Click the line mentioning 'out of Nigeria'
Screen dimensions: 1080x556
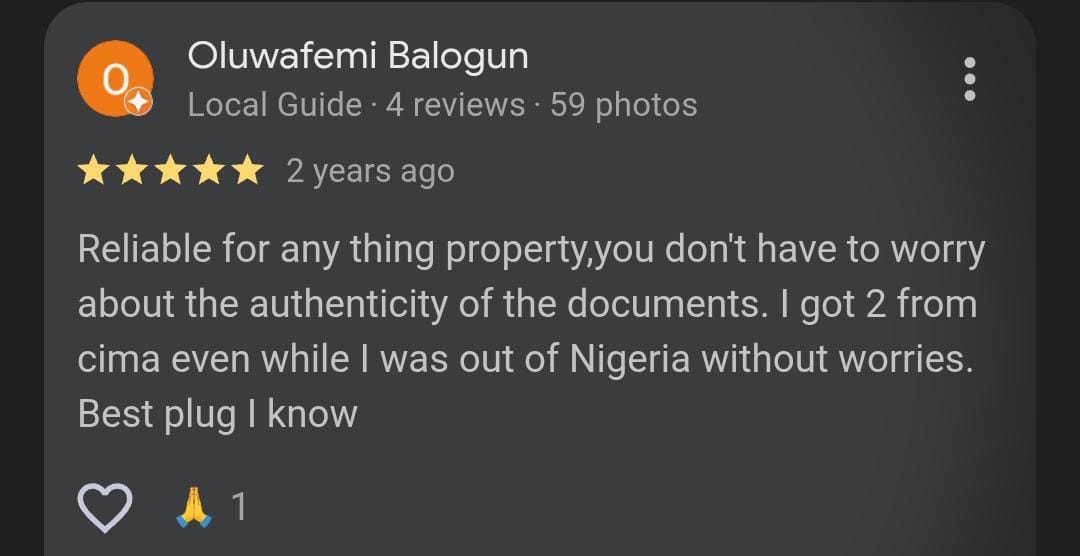coord(526,360)
